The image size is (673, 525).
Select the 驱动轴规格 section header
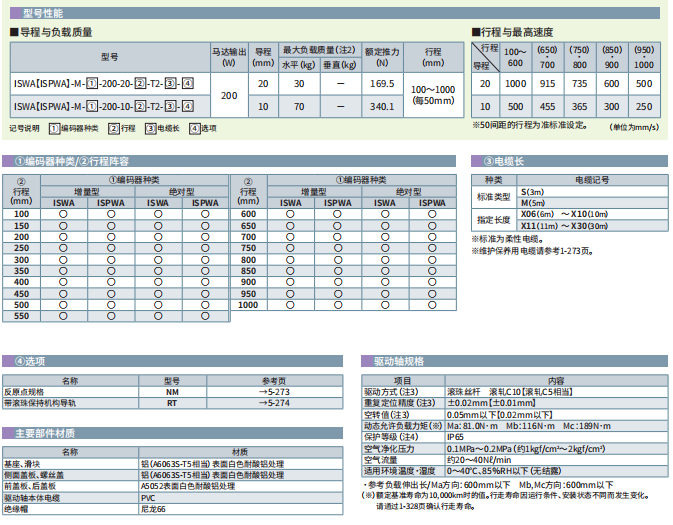point(400,360)
